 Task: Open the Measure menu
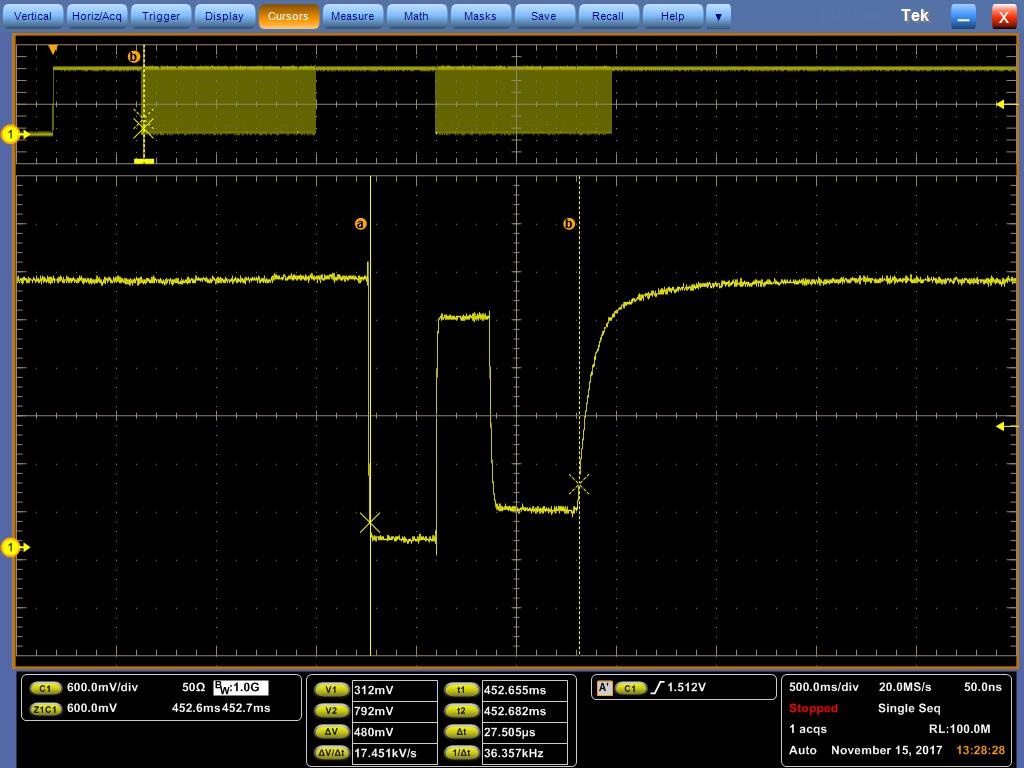tap(352, 16)
